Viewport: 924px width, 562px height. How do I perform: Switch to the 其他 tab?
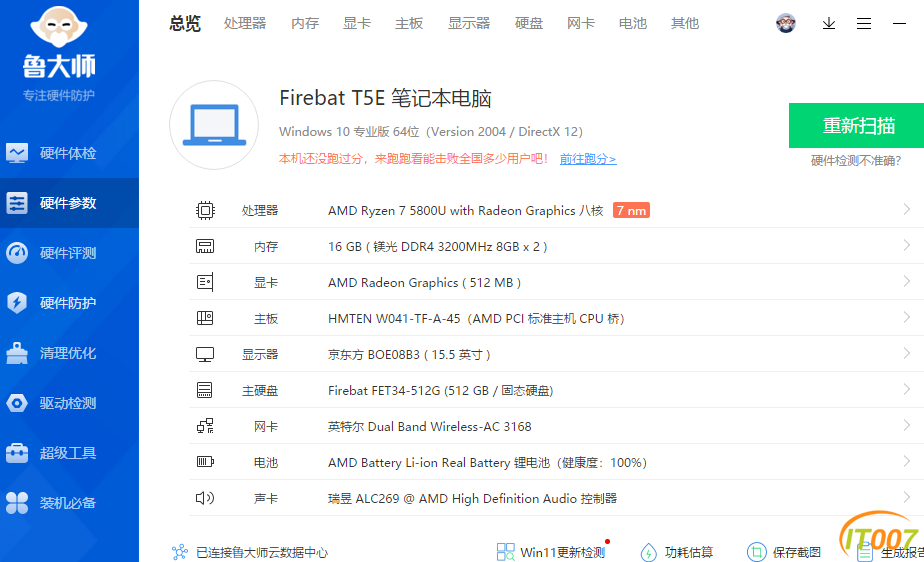tap(685, 24)
